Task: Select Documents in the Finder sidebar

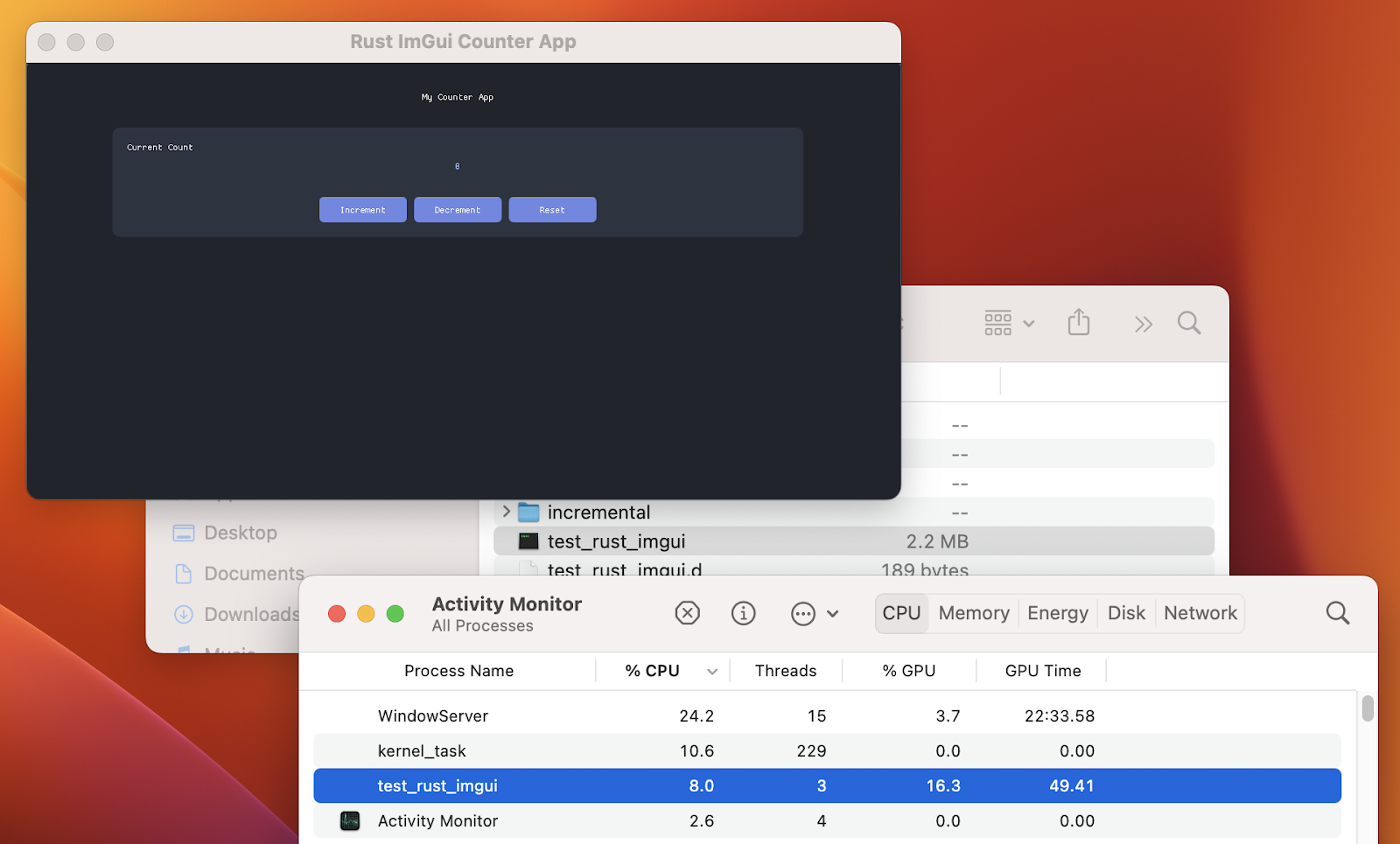Action: [253, 574]
